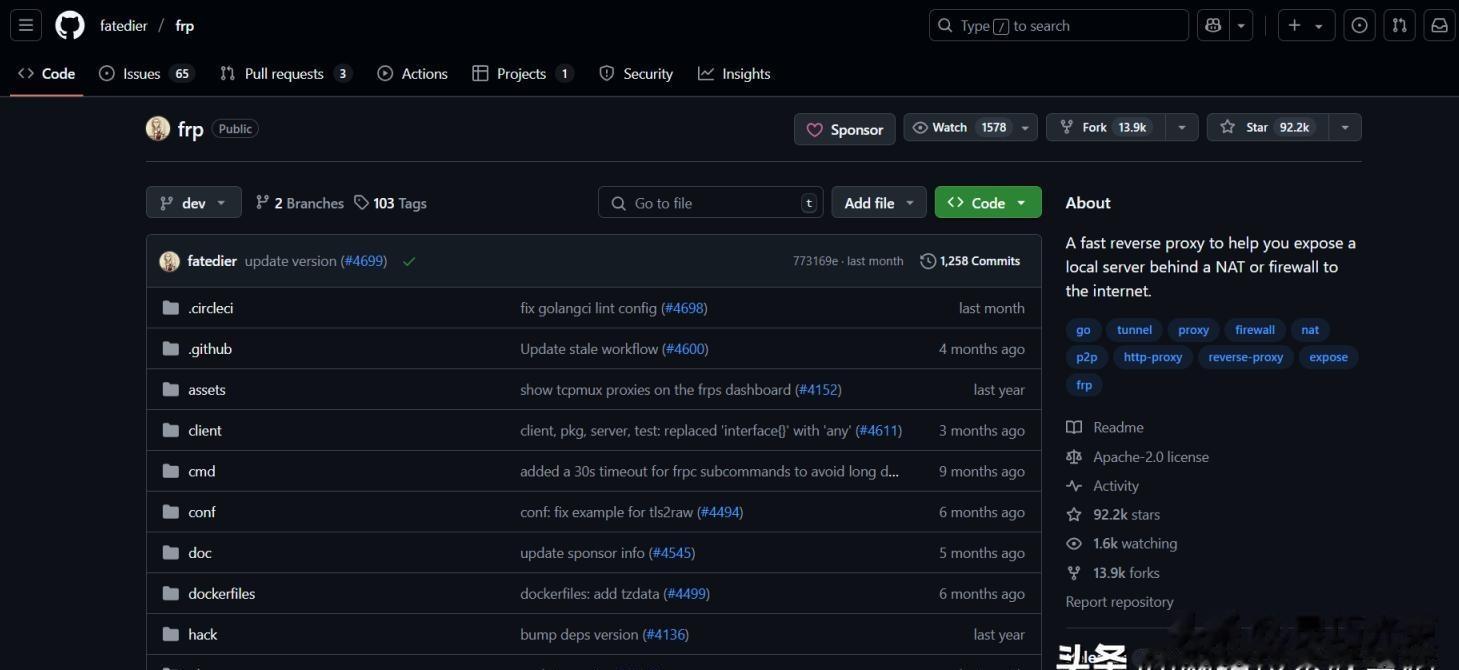
Task: Go to the GitHub homepage logo
Action: tap(70, 26)
